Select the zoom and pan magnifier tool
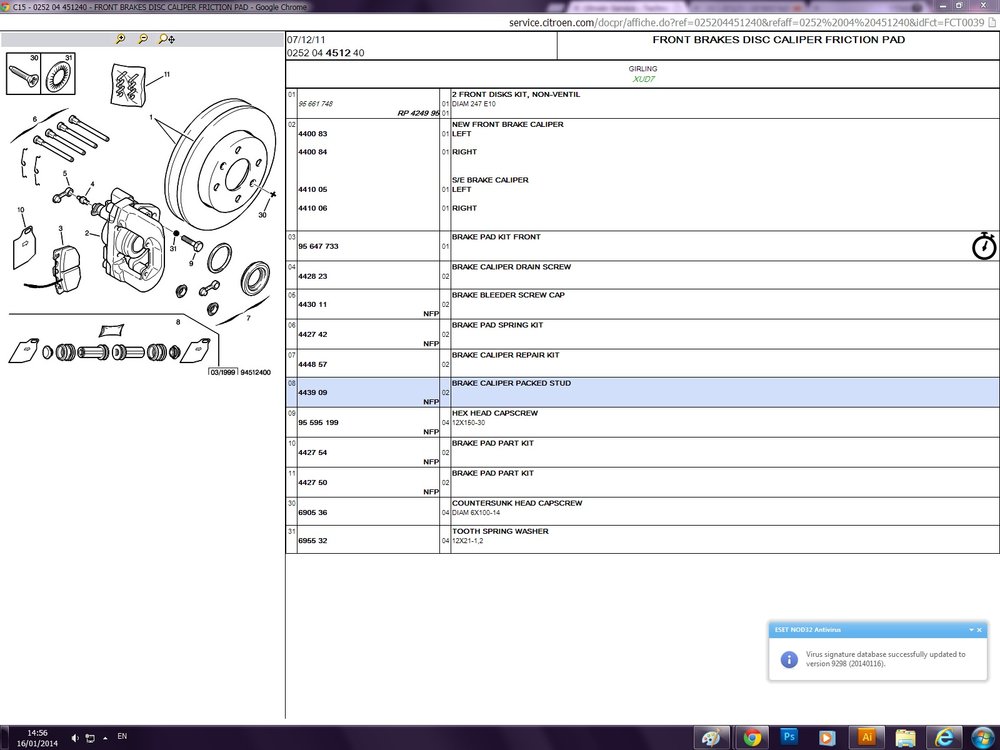Screen dimensions: 1000x750 point(166,39)
